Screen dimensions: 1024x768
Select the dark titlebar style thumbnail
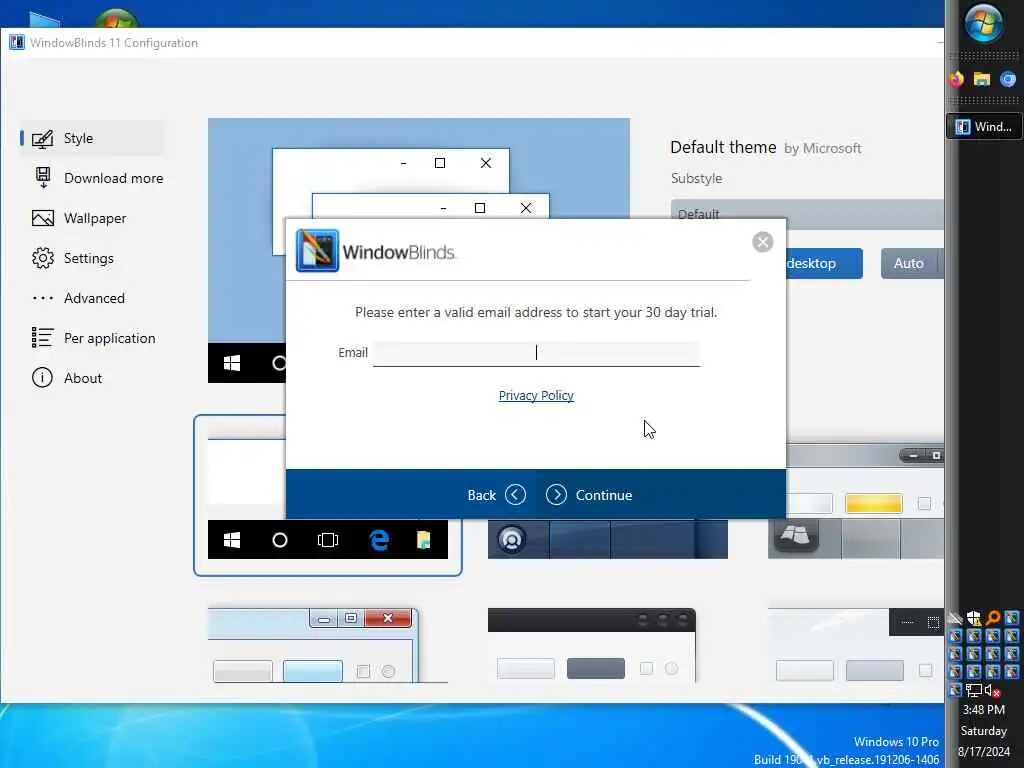[592, 645]
